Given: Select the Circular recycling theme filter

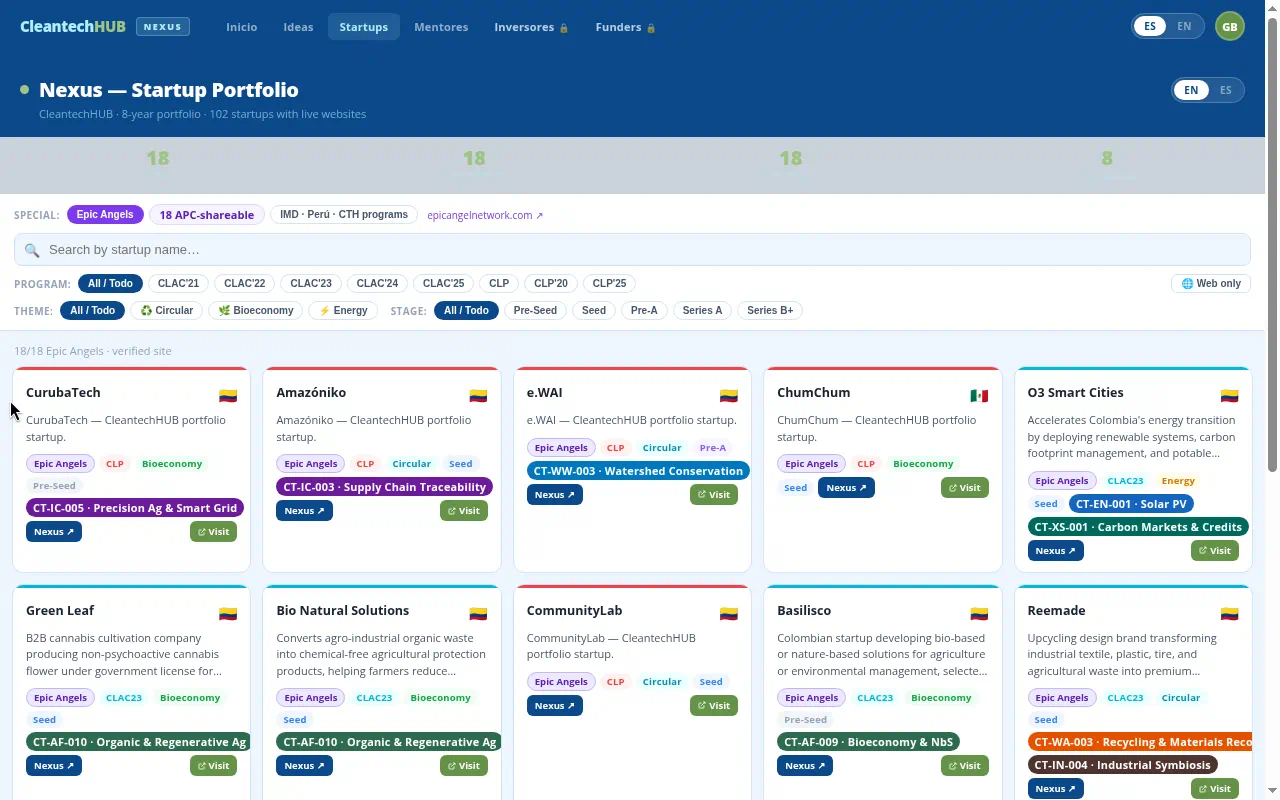Looking at the screenshot, I should [x=167, y=311].
